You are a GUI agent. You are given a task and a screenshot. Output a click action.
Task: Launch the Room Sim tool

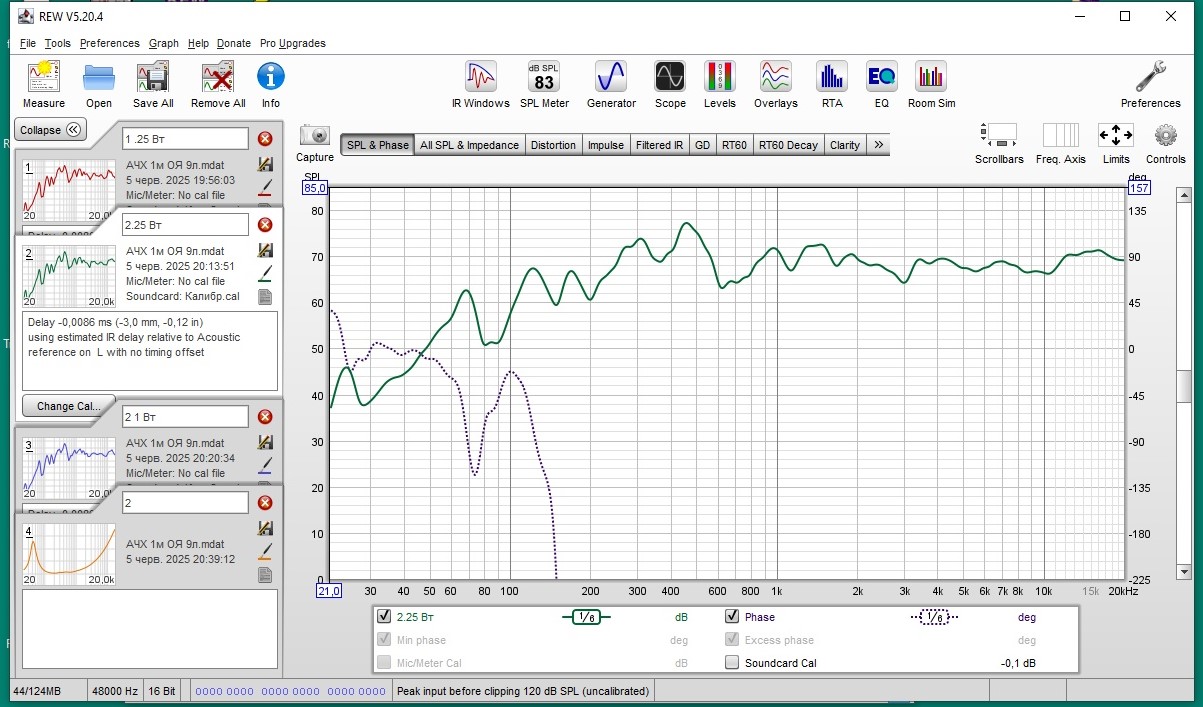(x=931, y=77)
